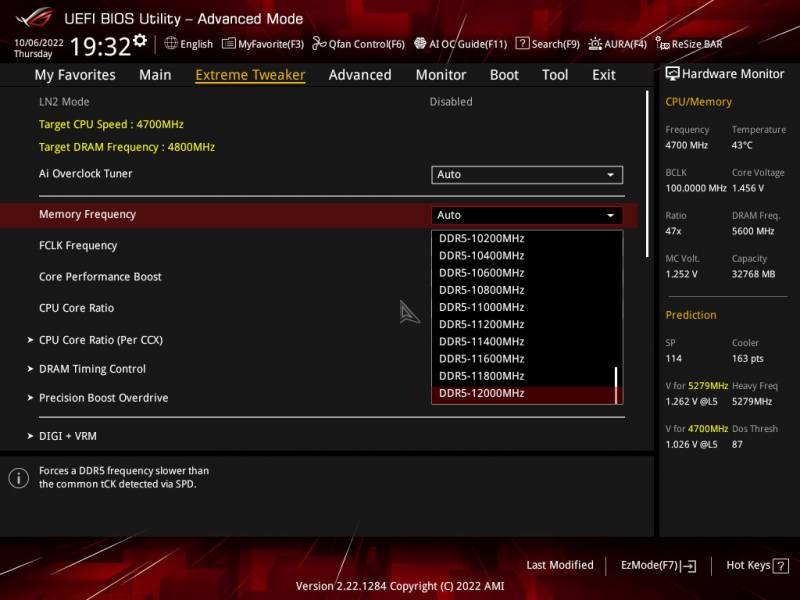Open Search(F9) tool
800x600 pixels.
pyautogui.click(x=547, y=44)
